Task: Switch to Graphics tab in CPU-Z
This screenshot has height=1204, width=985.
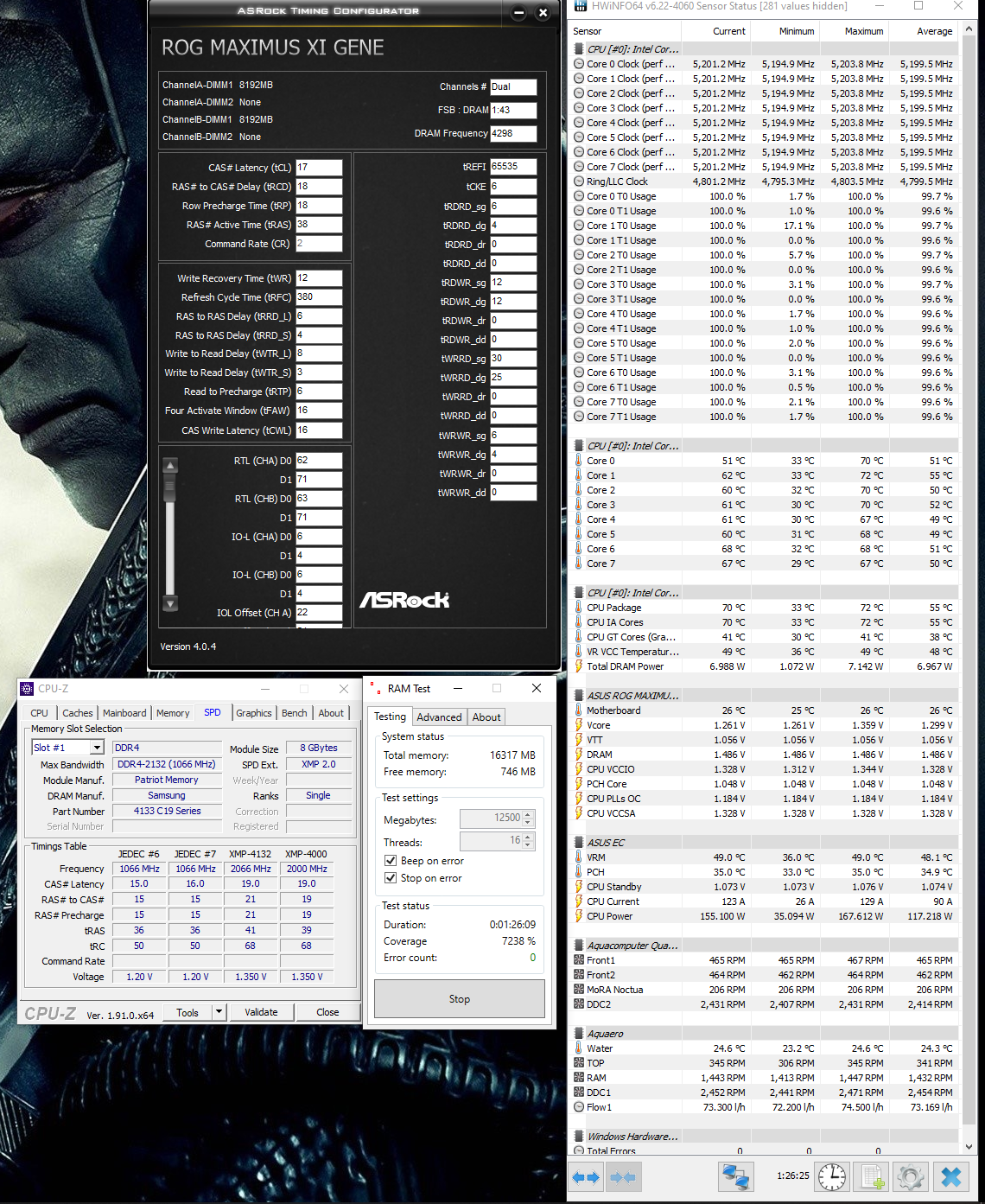Action: point(254,713)
